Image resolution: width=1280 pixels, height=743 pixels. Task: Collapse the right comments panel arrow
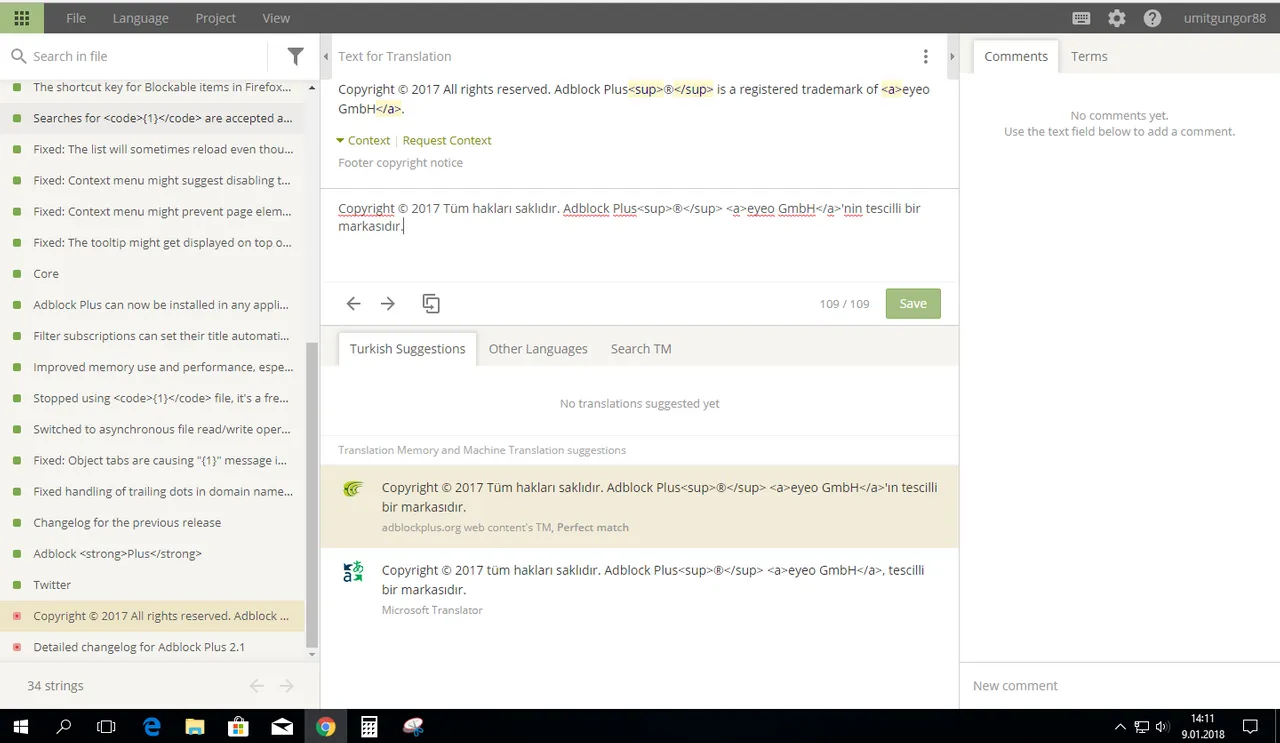pos(953,57)
